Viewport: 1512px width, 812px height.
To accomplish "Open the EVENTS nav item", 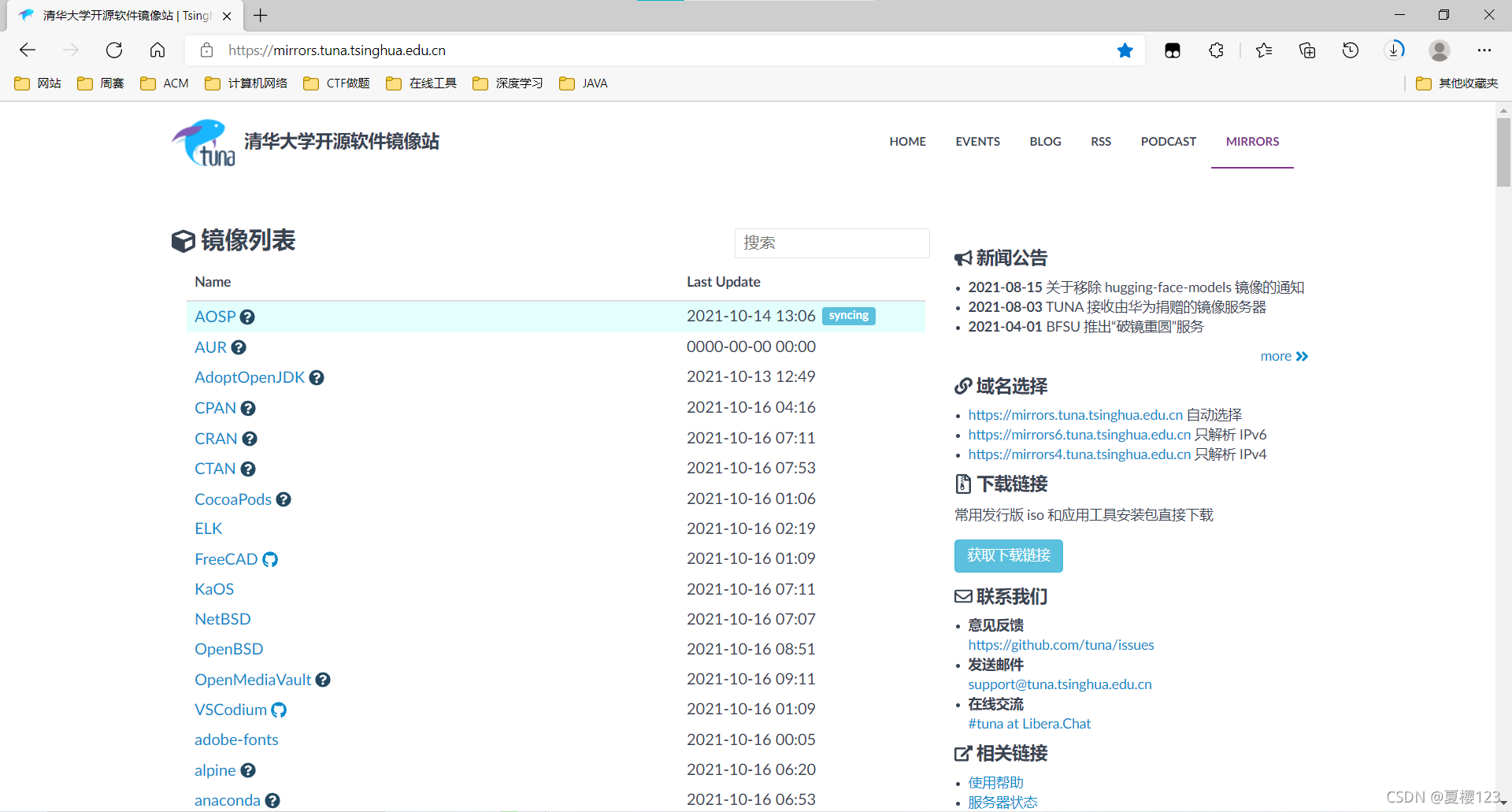I will coord(977,142).
